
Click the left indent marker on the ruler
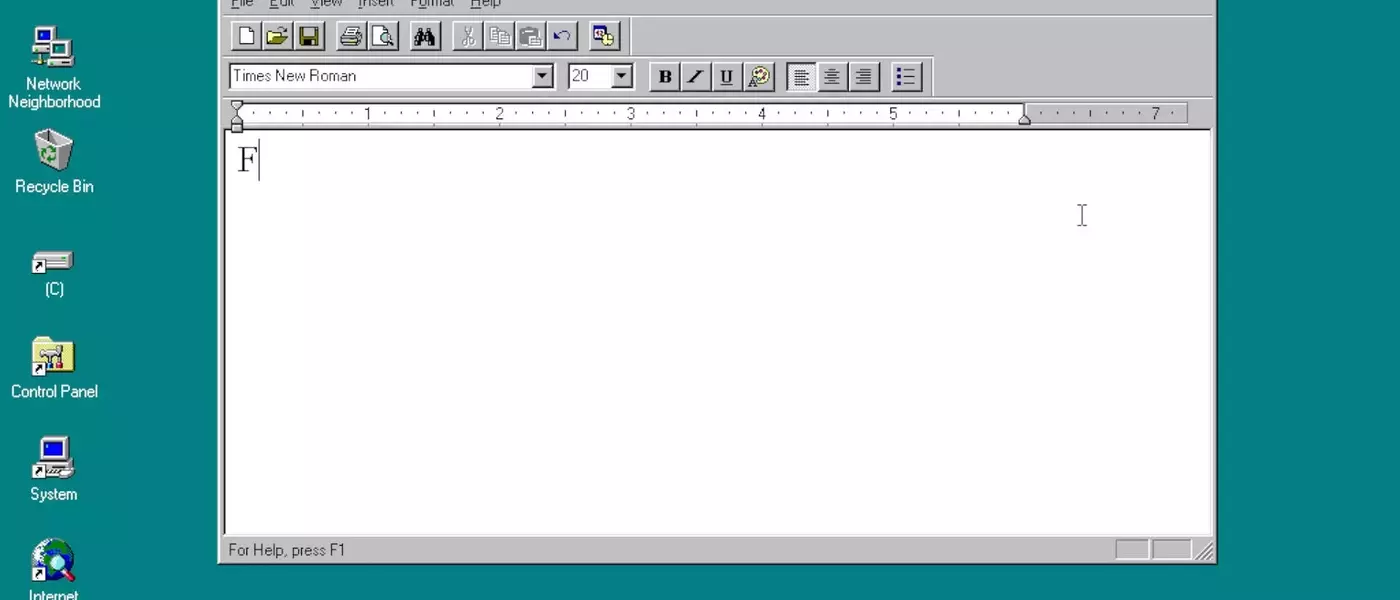pos(237,124)
